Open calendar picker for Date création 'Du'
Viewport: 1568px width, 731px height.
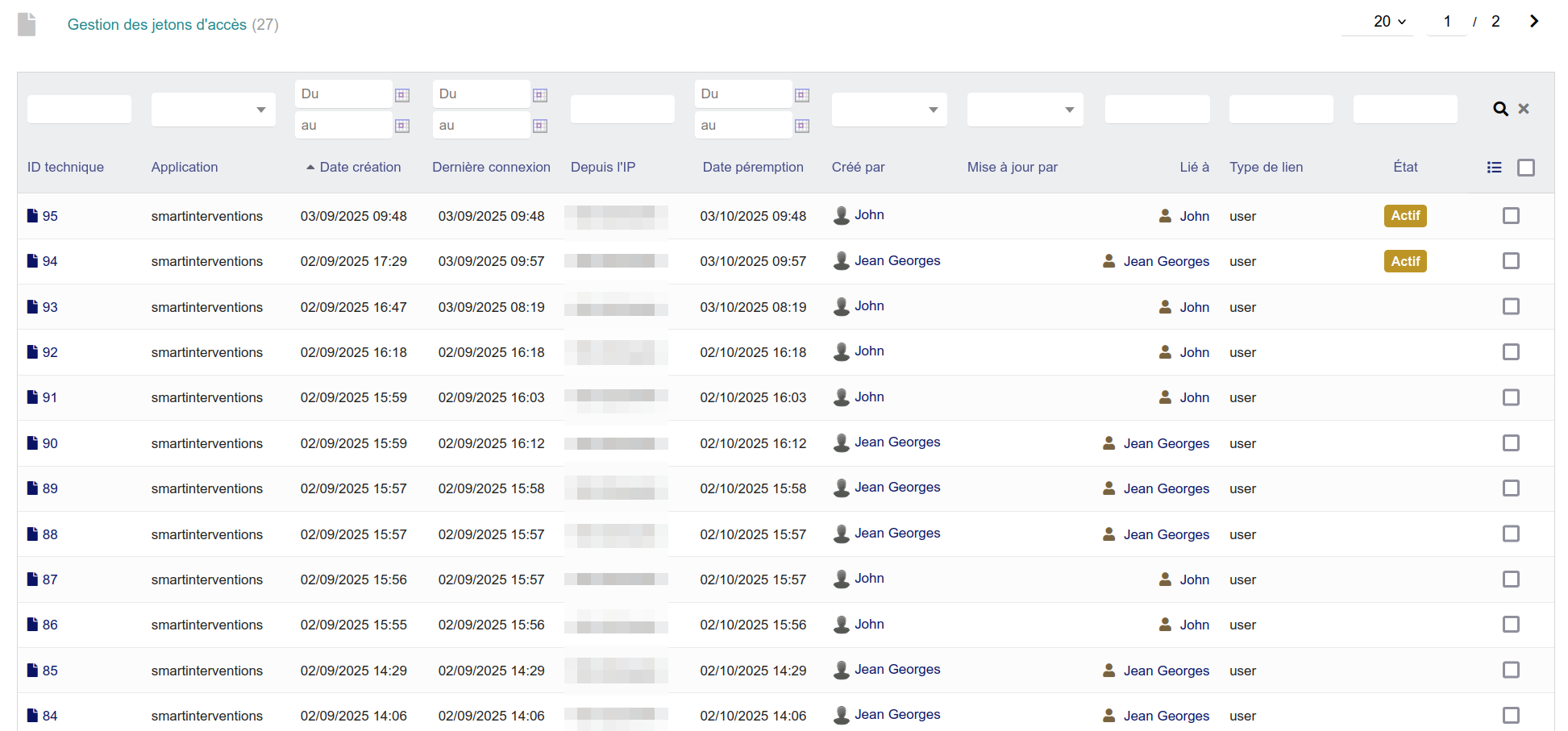pos(402,95)
